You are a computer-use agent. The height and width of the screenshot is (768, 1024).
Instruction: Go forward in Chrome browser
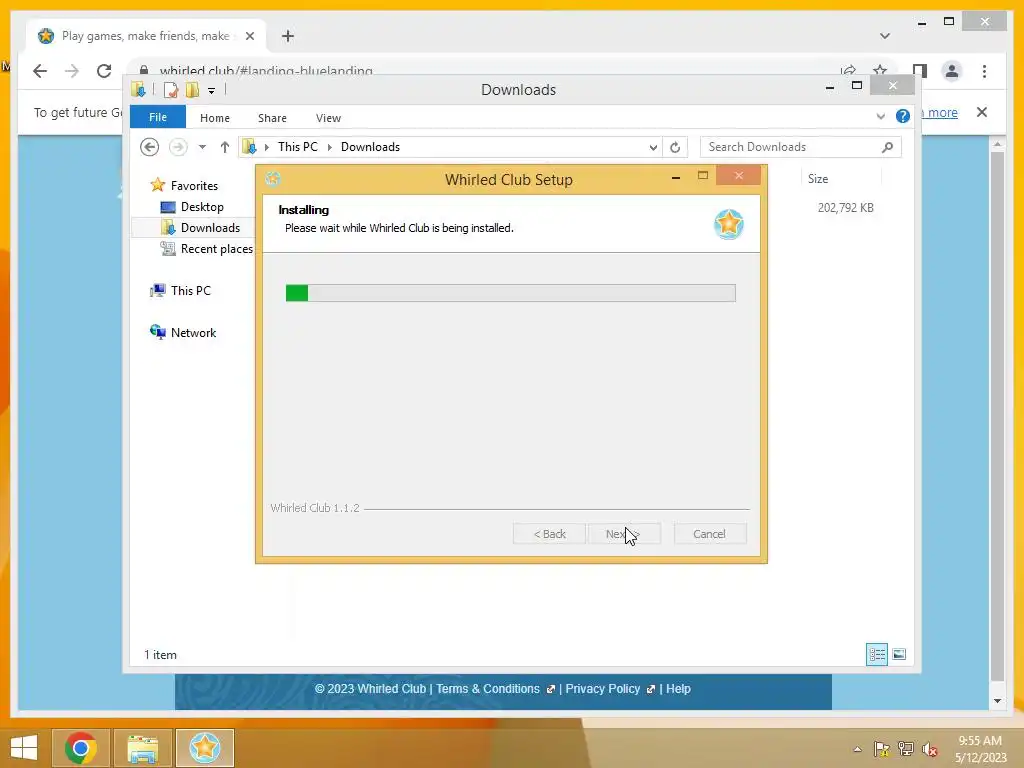pos(72,71)
